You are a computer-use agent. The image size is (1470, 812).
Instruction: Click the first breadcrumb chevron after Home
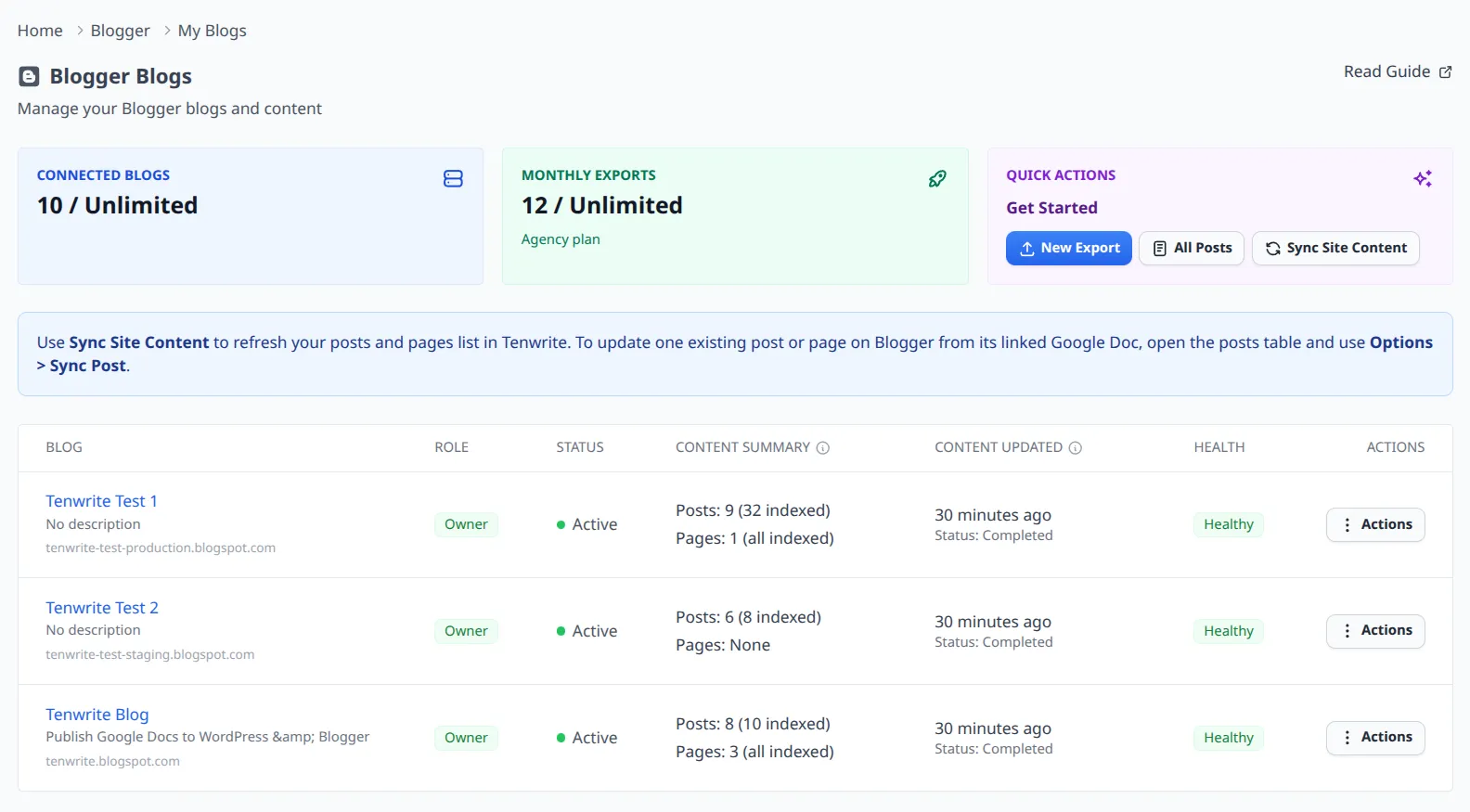[x=80, y=31]
